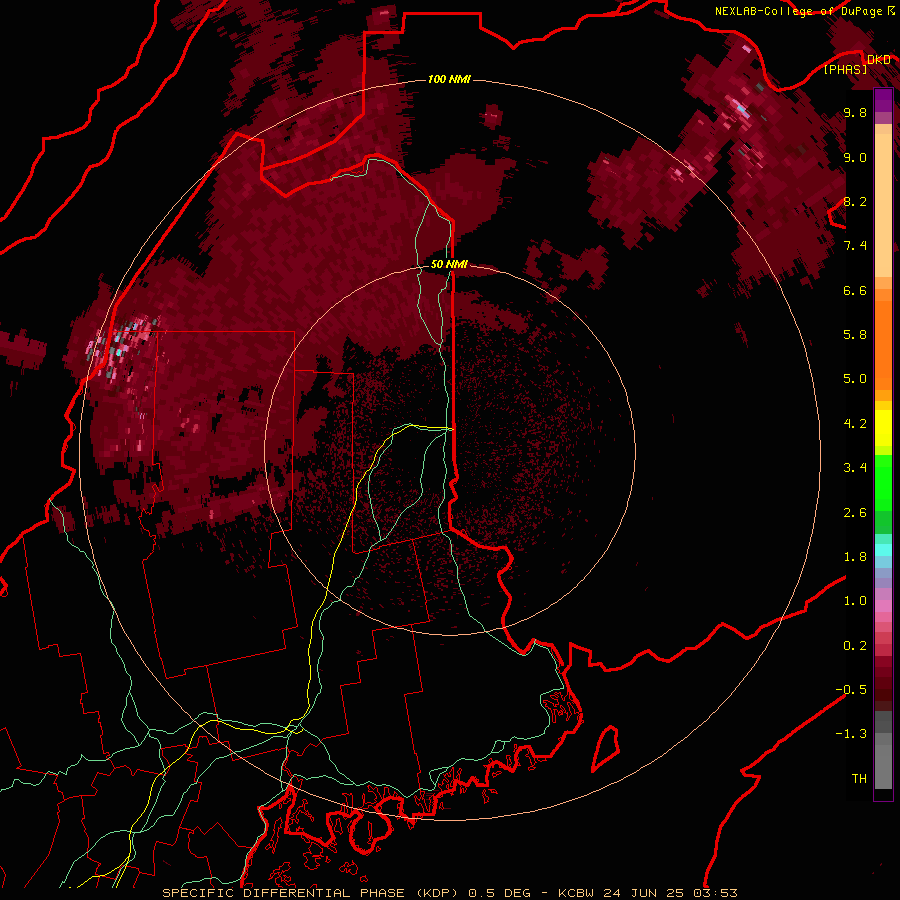The width and height of the screenshot is (900, 900).
Task: Select the 5.8 scale label
Action: point(855,335)
